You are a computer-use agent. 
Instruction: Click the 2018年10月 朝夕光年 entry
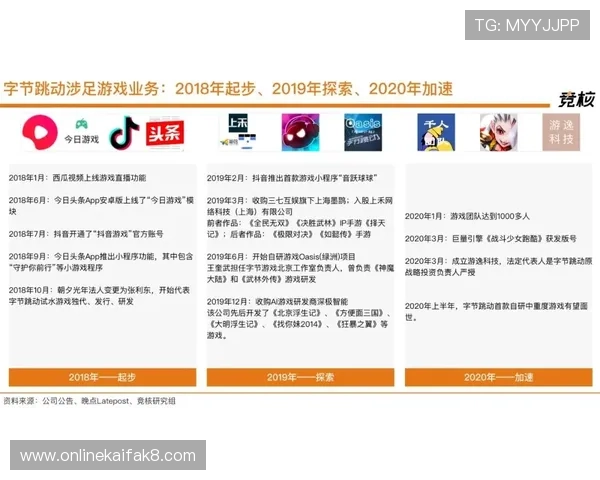click(99, 296)
